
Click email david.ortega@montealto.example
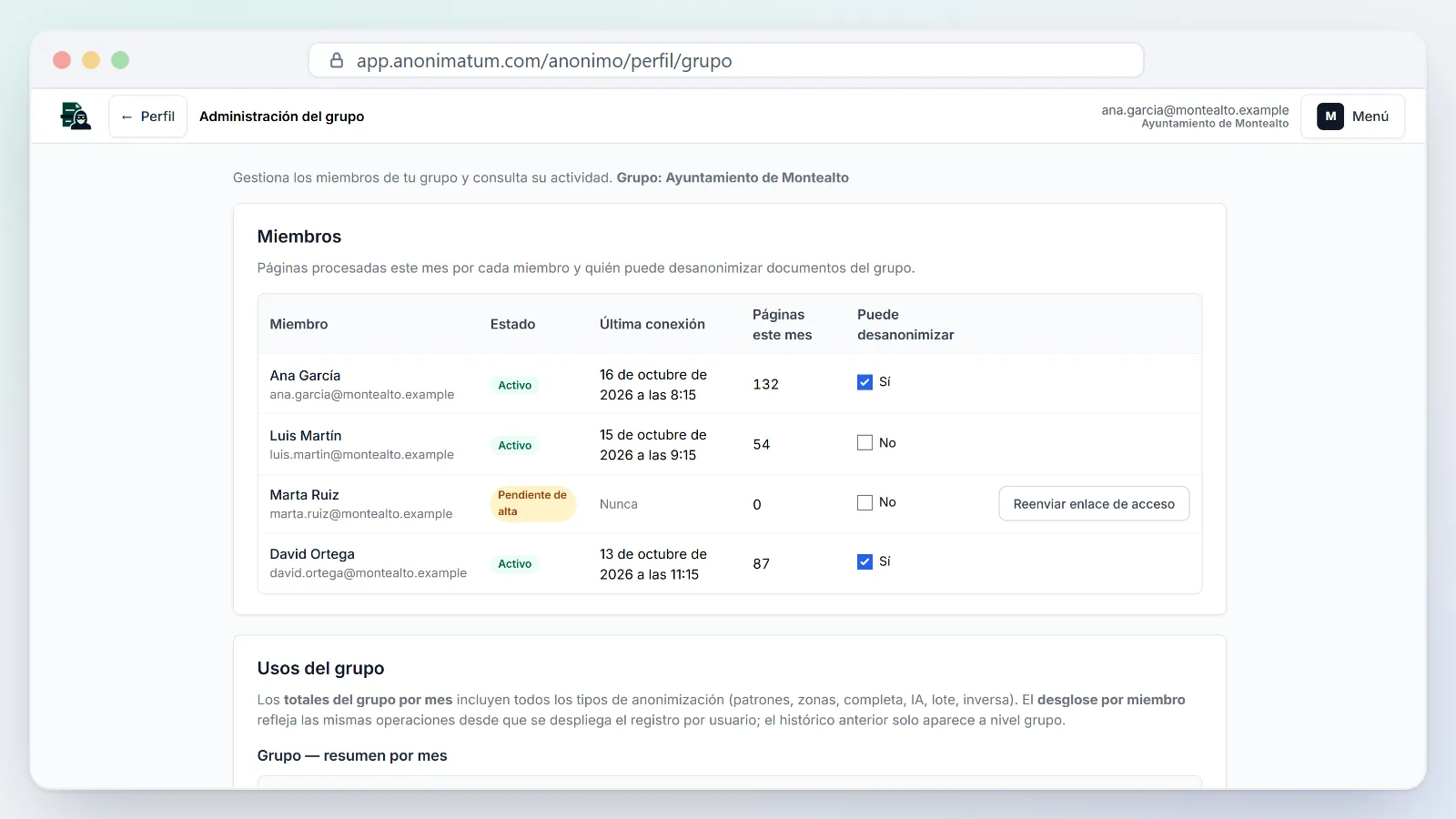[x=368, y=572]
